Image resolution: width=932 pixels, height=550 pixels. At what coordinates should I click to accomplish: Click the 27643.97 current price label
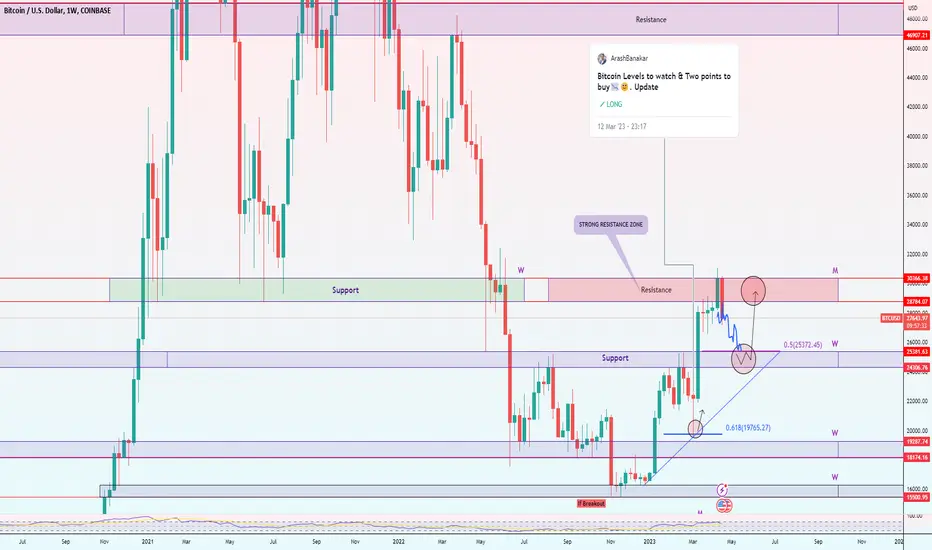917,318
